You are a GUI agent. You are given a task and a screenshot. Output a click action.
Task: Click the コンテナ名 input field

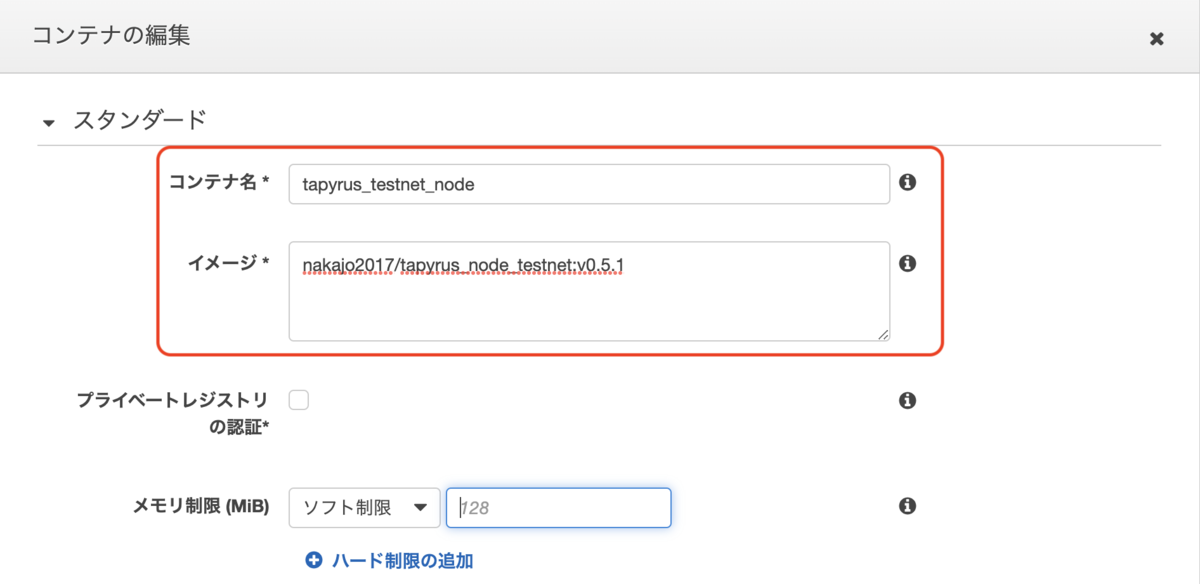pyautogui.click(x=589, y=184)
